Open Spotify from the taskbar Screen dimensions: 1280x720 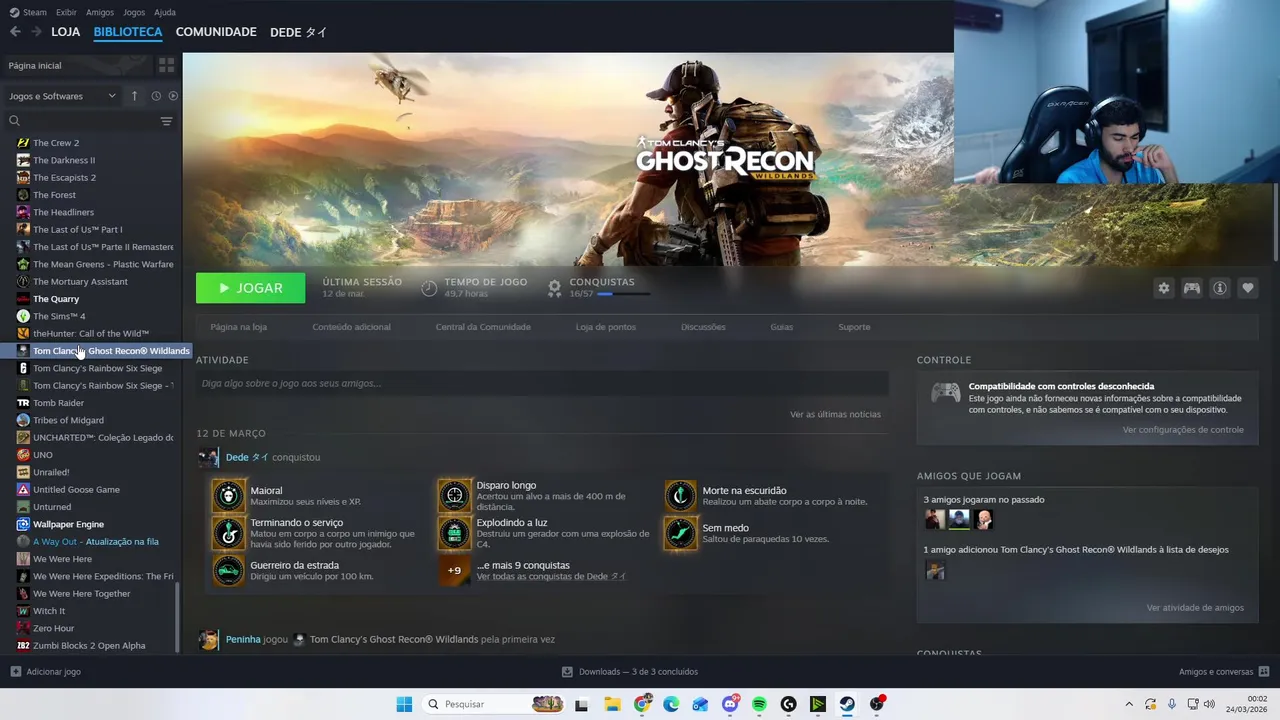(759, 704)
